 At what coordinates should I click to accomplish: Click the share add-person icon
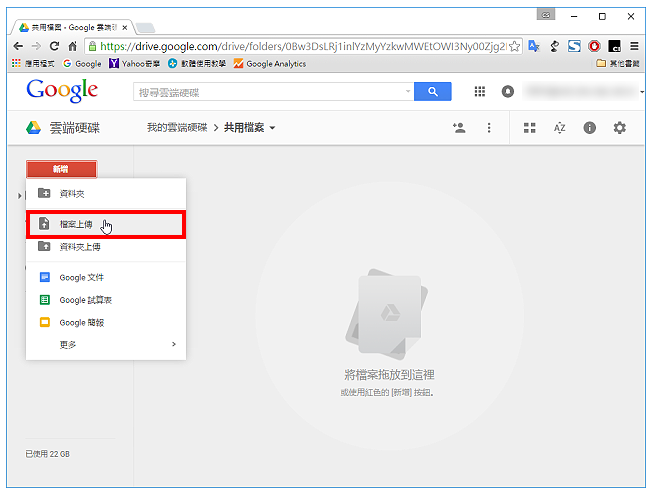(x=459, y=128)
